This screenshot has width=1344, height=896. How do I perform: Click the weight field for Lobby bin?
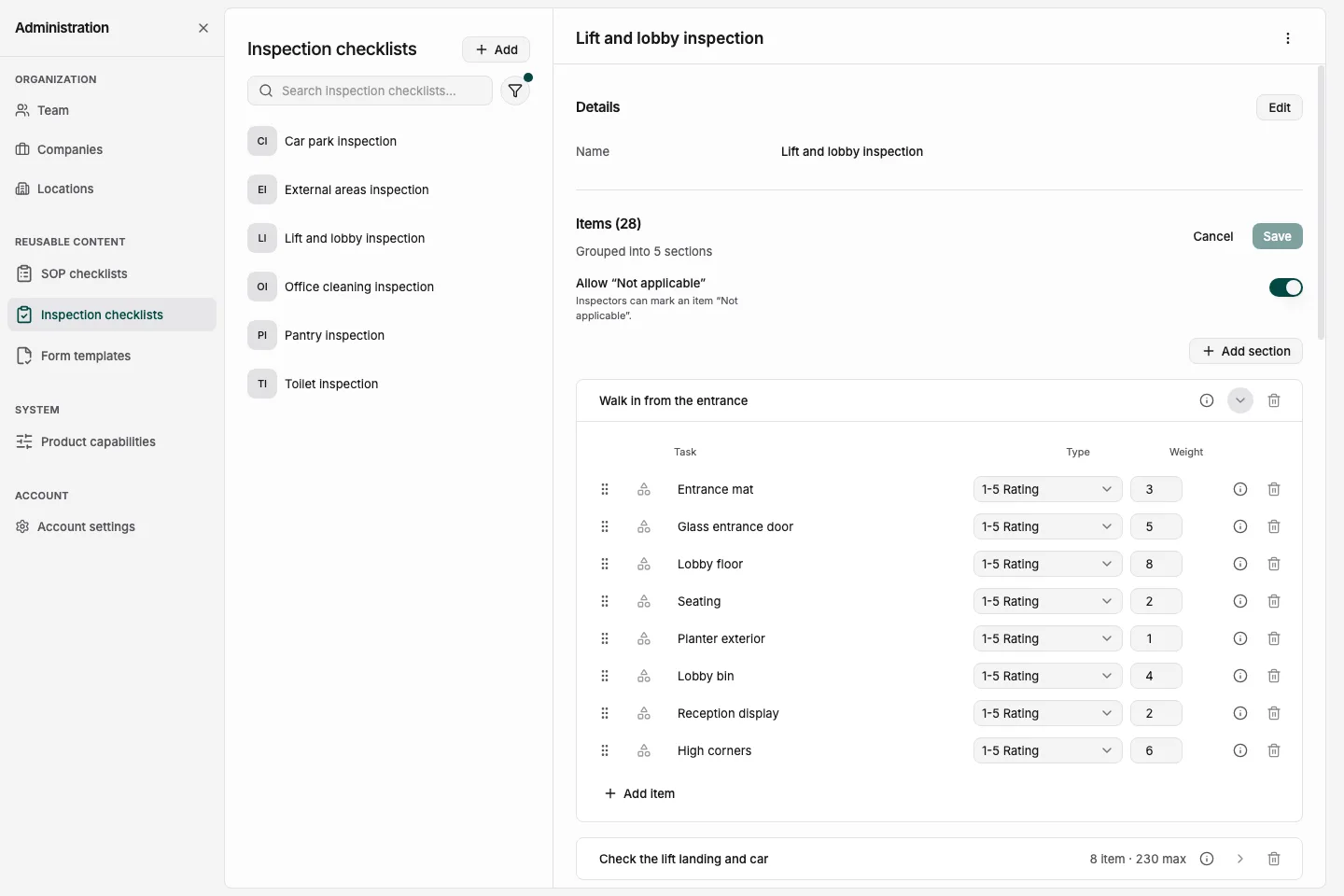point(1156,676)
